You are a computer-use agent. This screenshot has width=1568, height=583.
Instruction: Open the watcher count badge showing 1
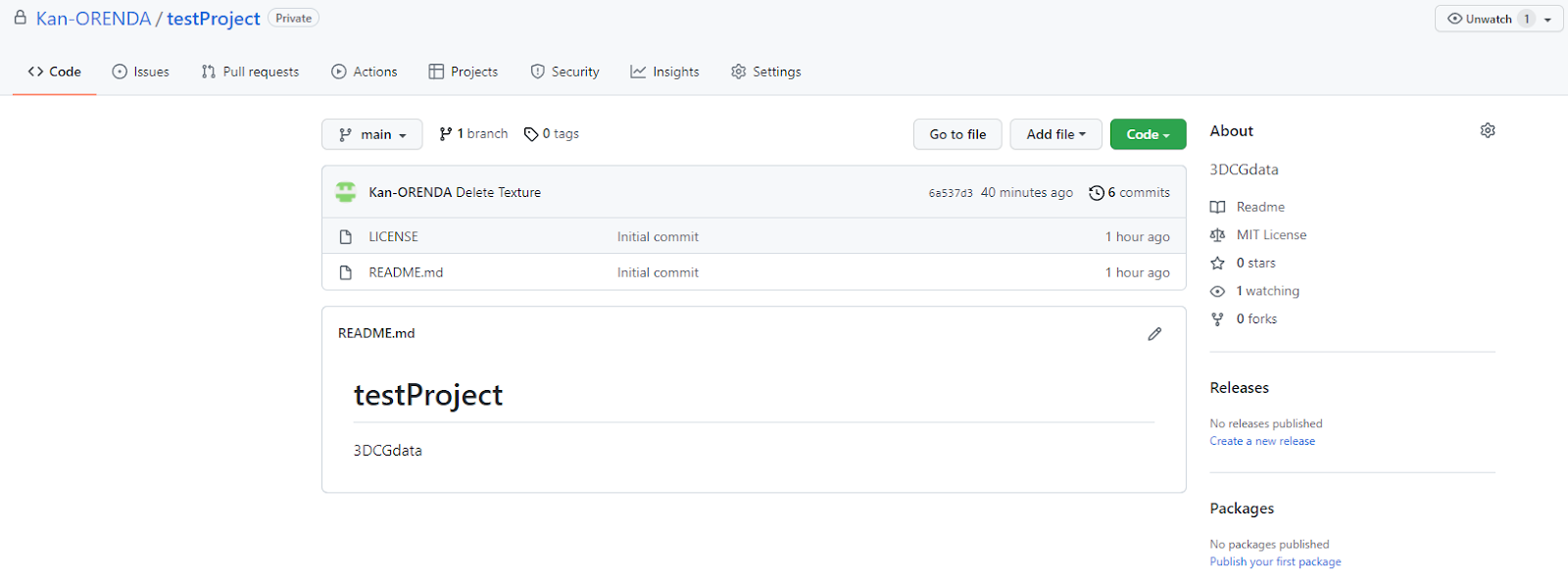(1526, 19)
